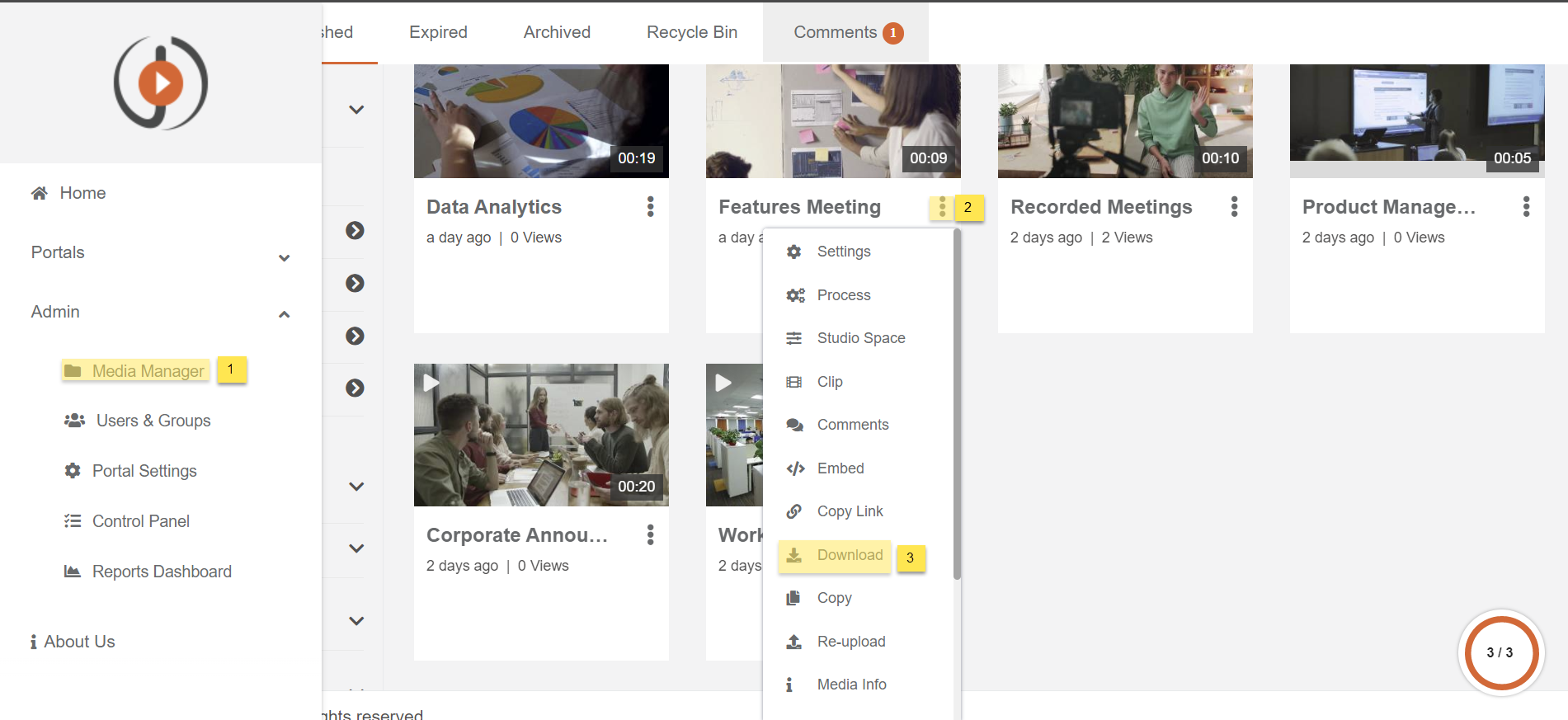Open the Reports Dashboard link
Viewport: 1568px width, 720px height.
161,572
